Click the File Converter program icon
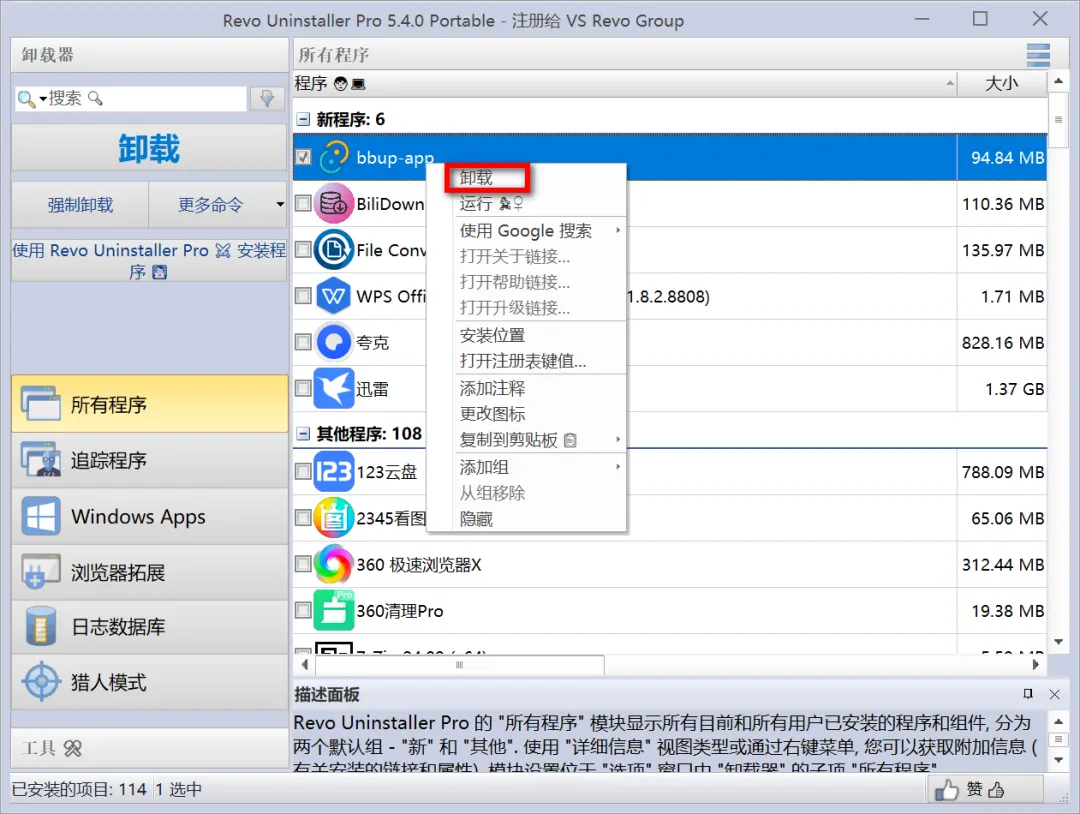The width and height of the screenshot is (1080, 814). [x=334, y=250]
